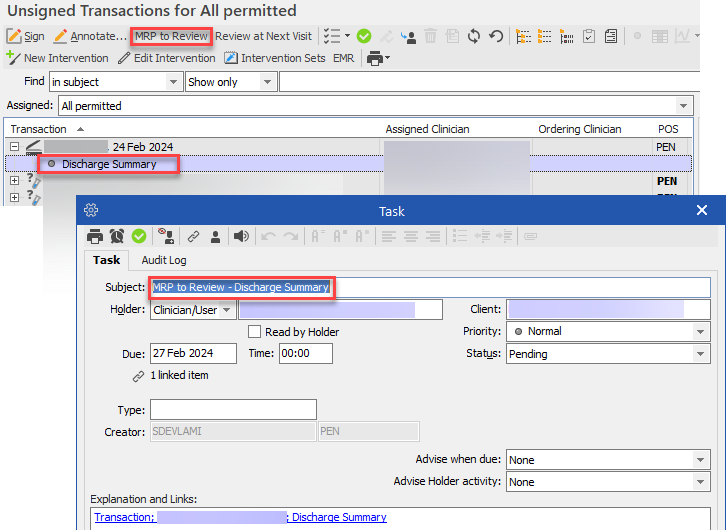Toggle the Read by Holder checkbox
Viewport: 726px width, 530px height.
click(255, 332)
